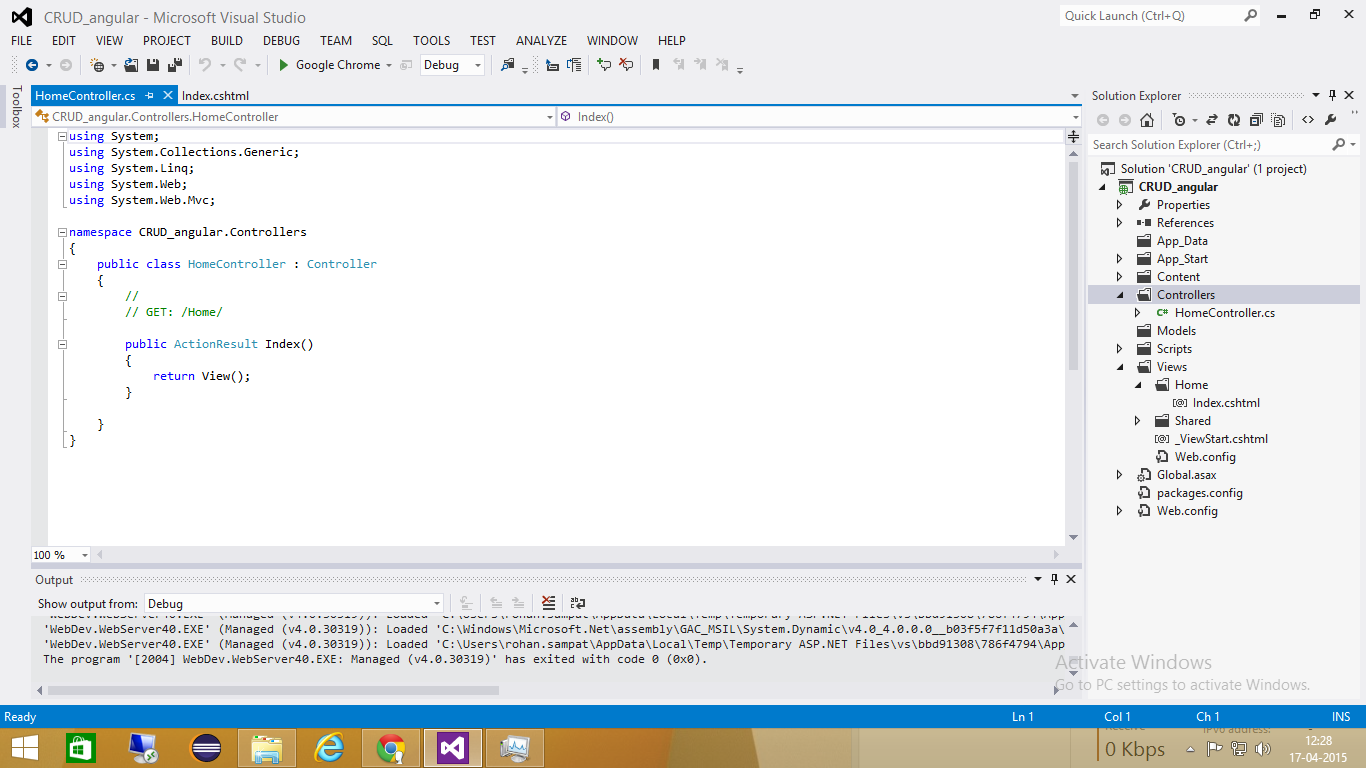Click the Pending Changes Filter clock icon
The image size is (1366, 768).
tap(1179, 120)
